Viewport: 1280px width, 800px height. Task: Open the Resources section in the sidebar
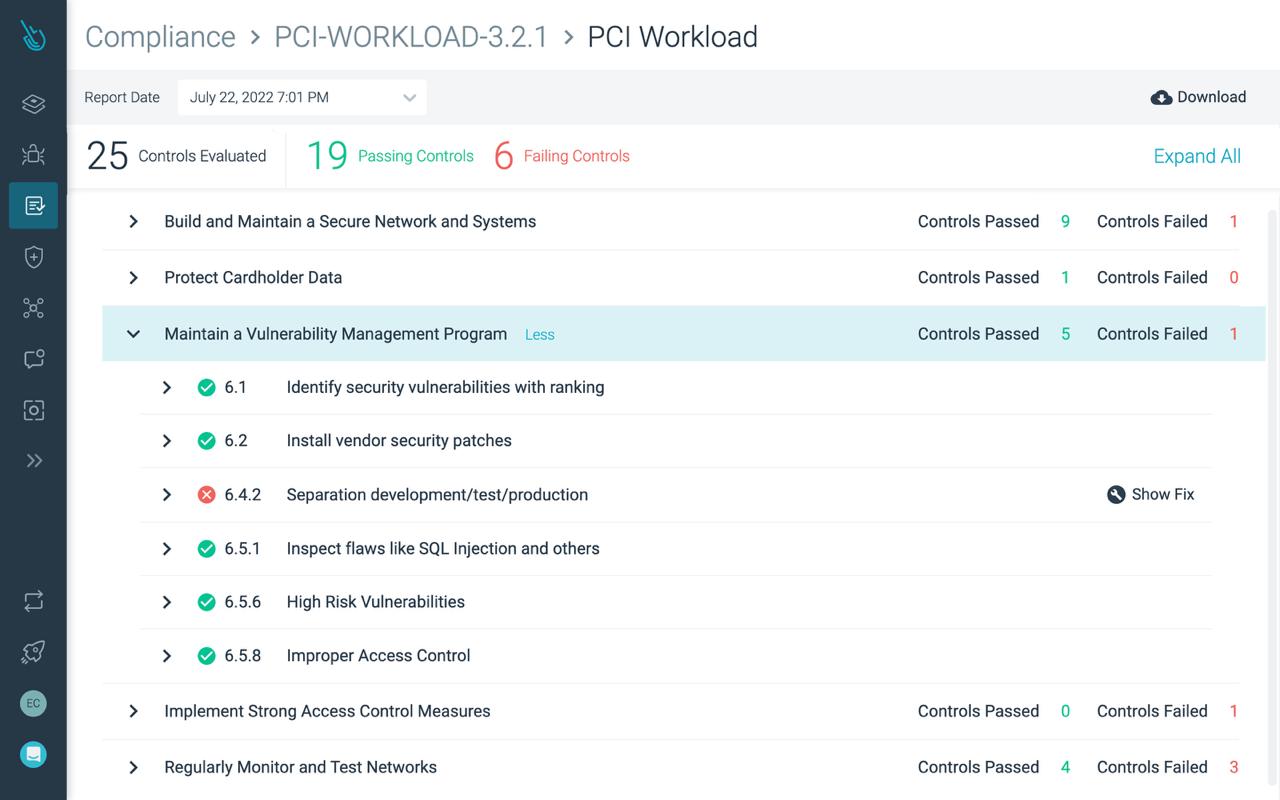33,103
